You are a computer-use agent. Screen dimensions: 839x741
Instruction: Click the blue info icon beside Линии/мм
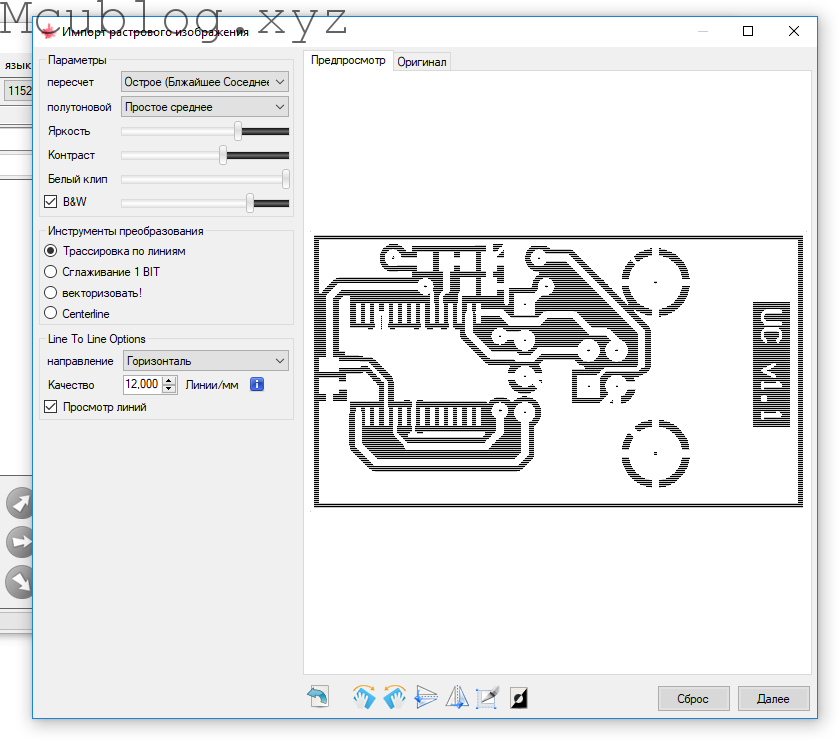coord(257,384)
